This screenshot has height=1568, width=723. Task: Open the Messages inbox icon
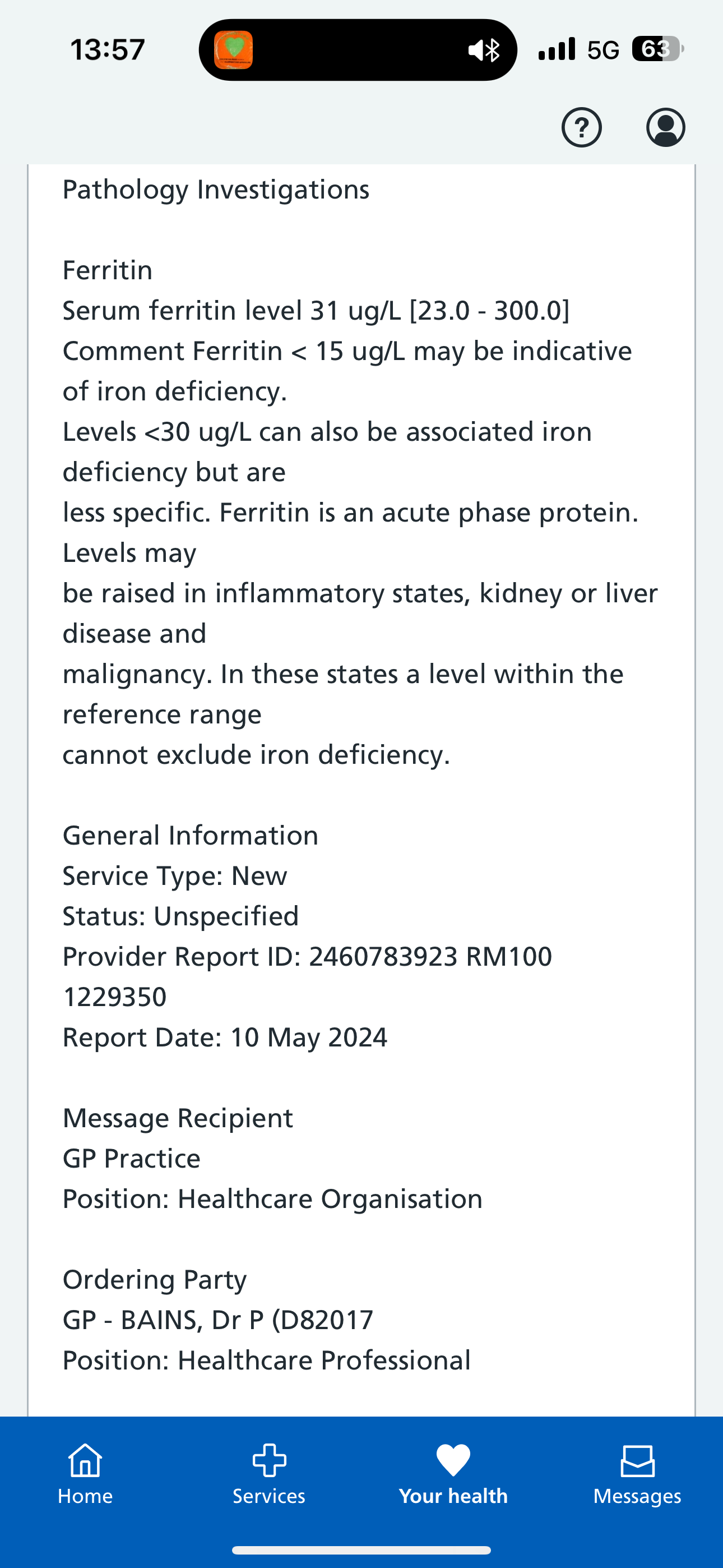pyautogui.click(x=637, y=1461)
